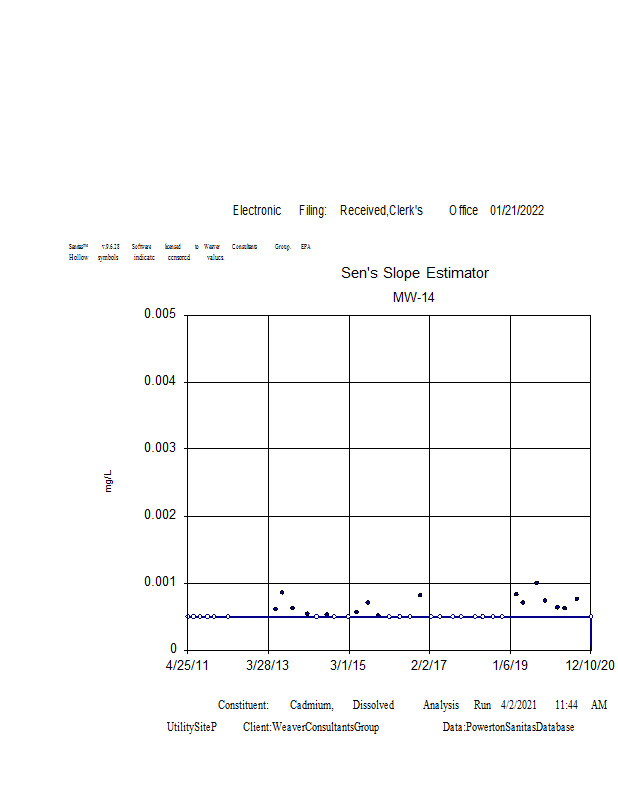Screen dimensions: 618x800
Task: Select the 3/28/13 x-axis date label
Action: (268, 665)
